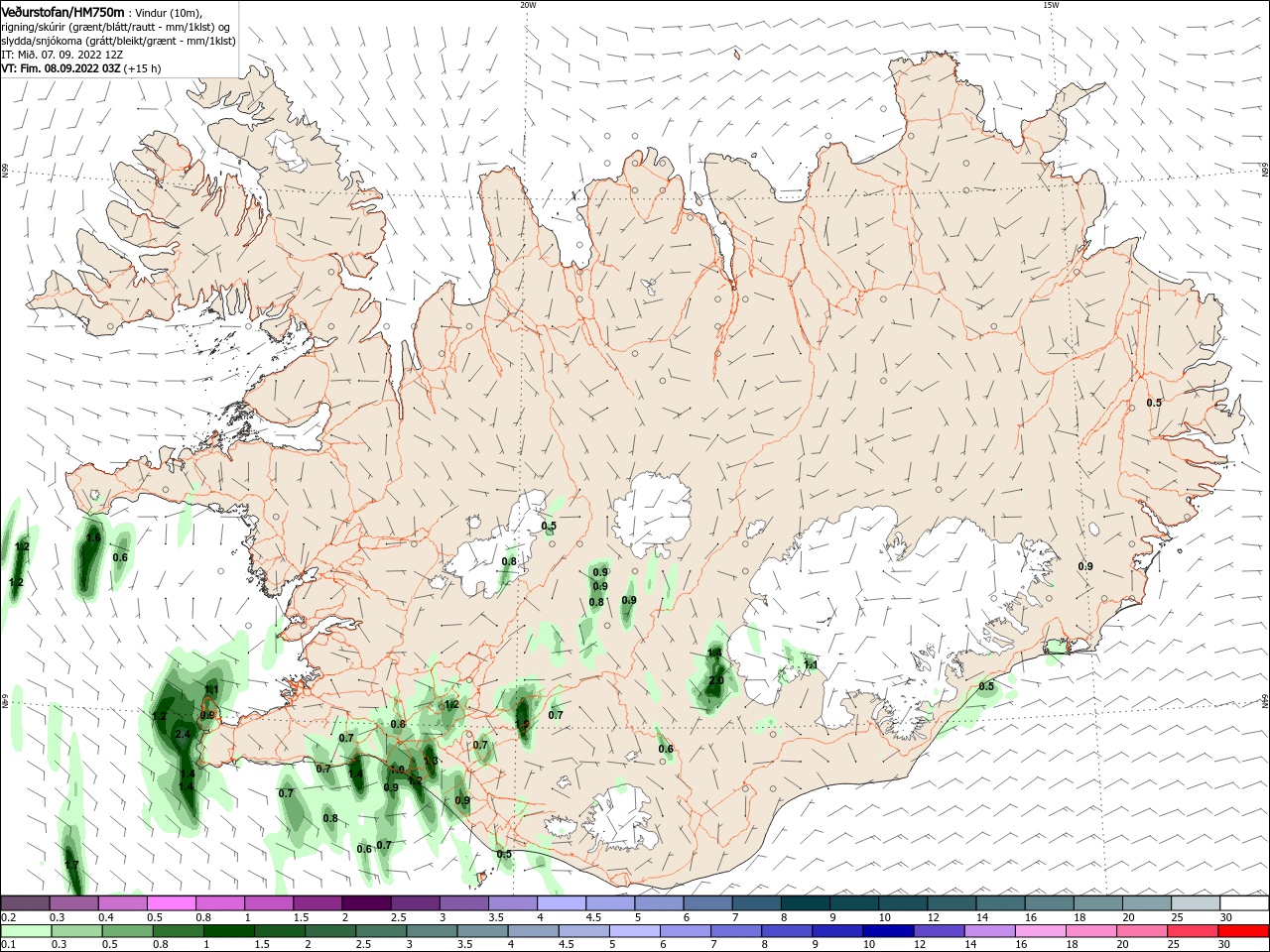Click the orchid snow swatch between 1 and 1.5

tap(270, 903)
